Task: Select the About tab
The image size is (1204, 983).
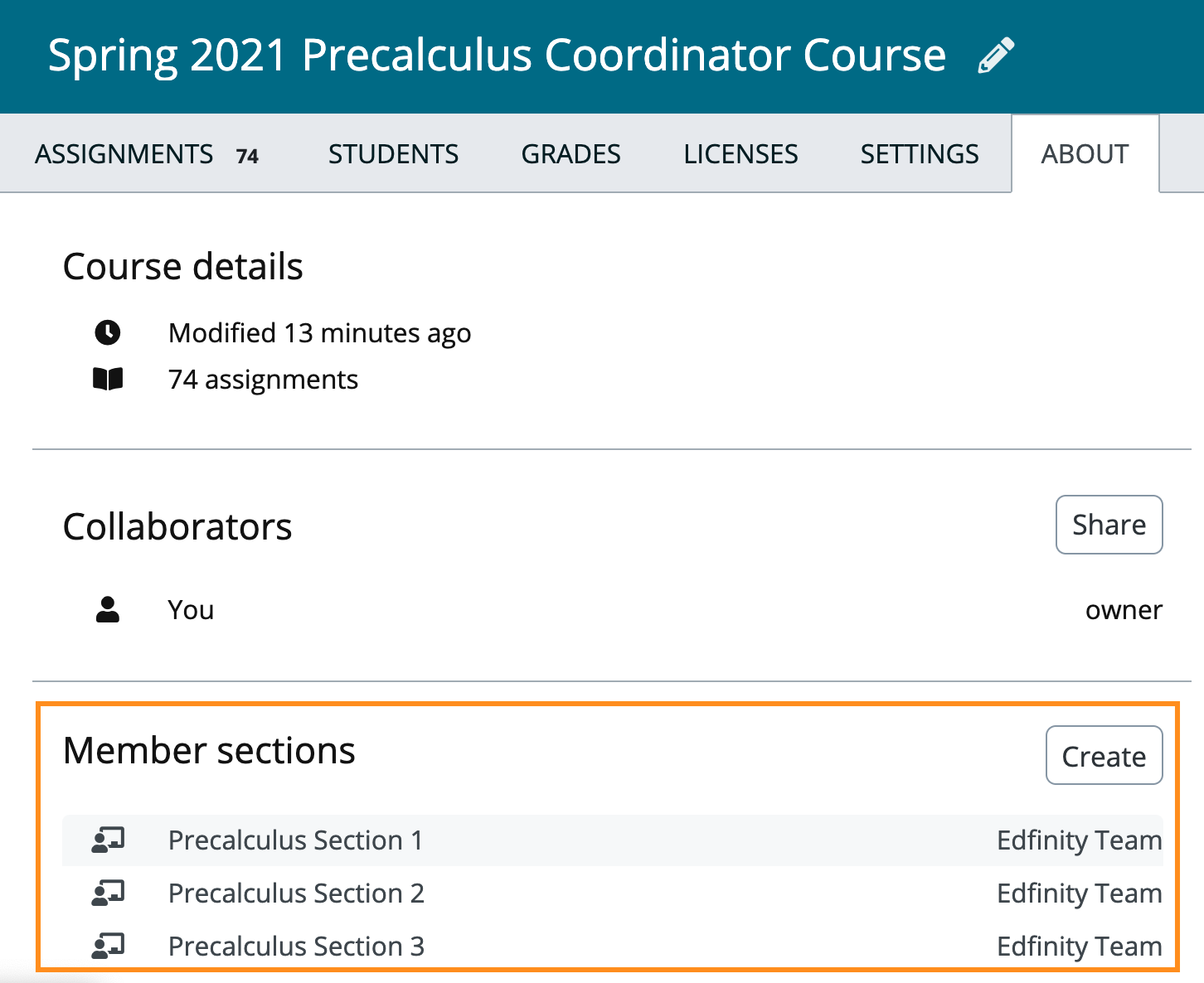Action: [1085, 154]
